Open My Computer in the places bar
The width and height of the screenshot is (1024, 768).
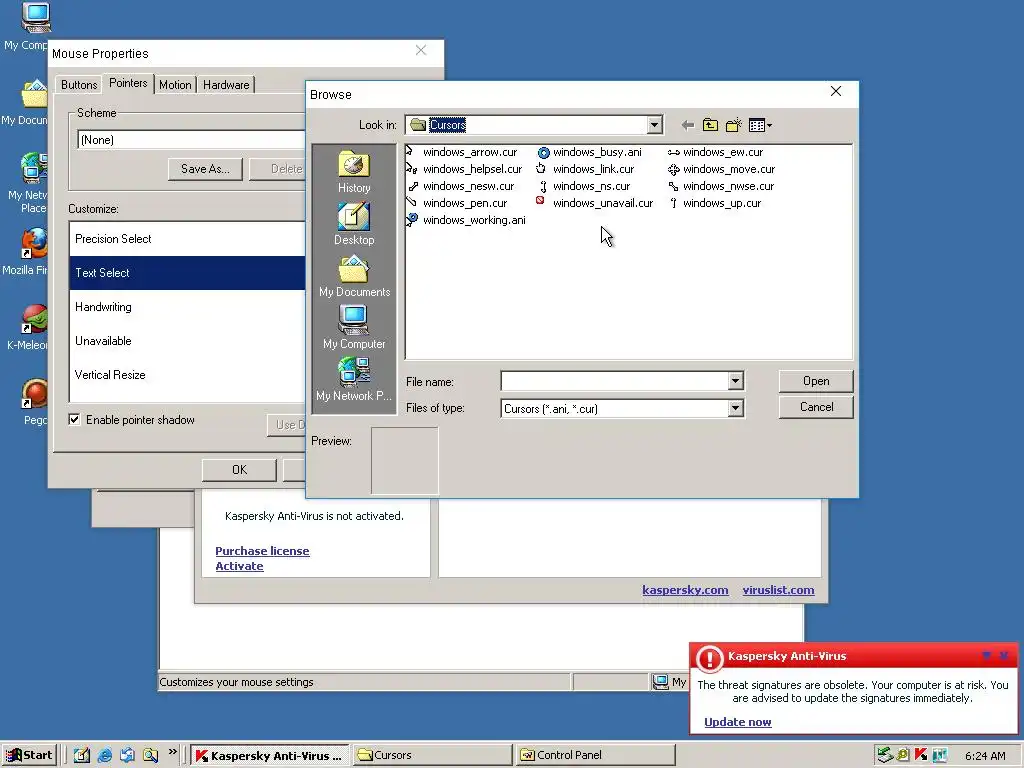click(x=354, y=328)
